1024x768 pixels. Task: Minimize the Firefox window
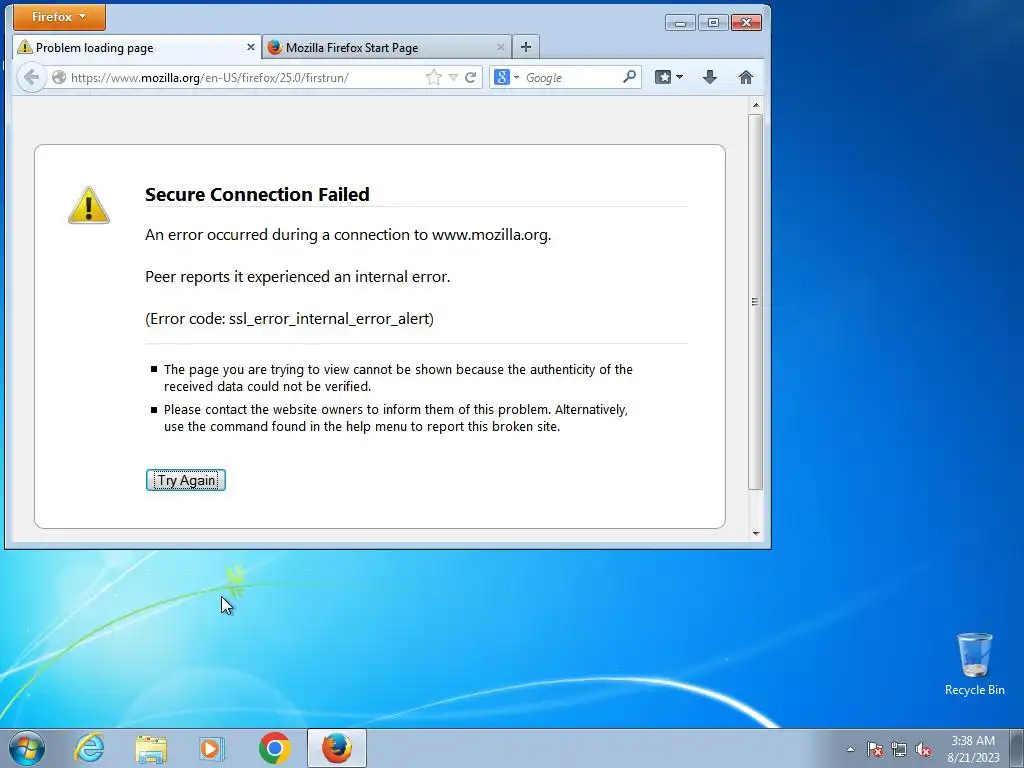pyautogui.click(x=680, y=23)
